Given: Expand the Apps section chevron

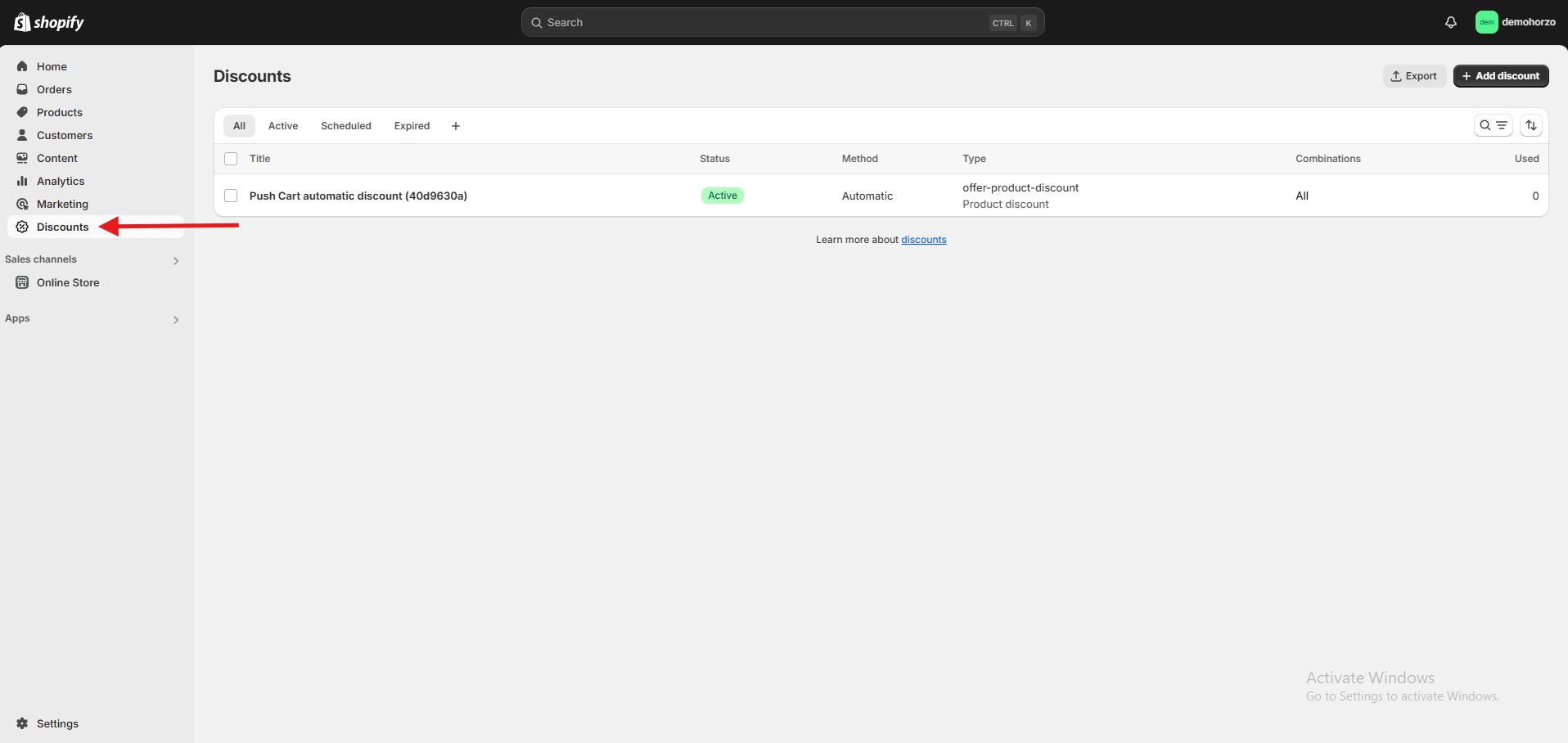Looking at the screenshot, I should point(175,319).
